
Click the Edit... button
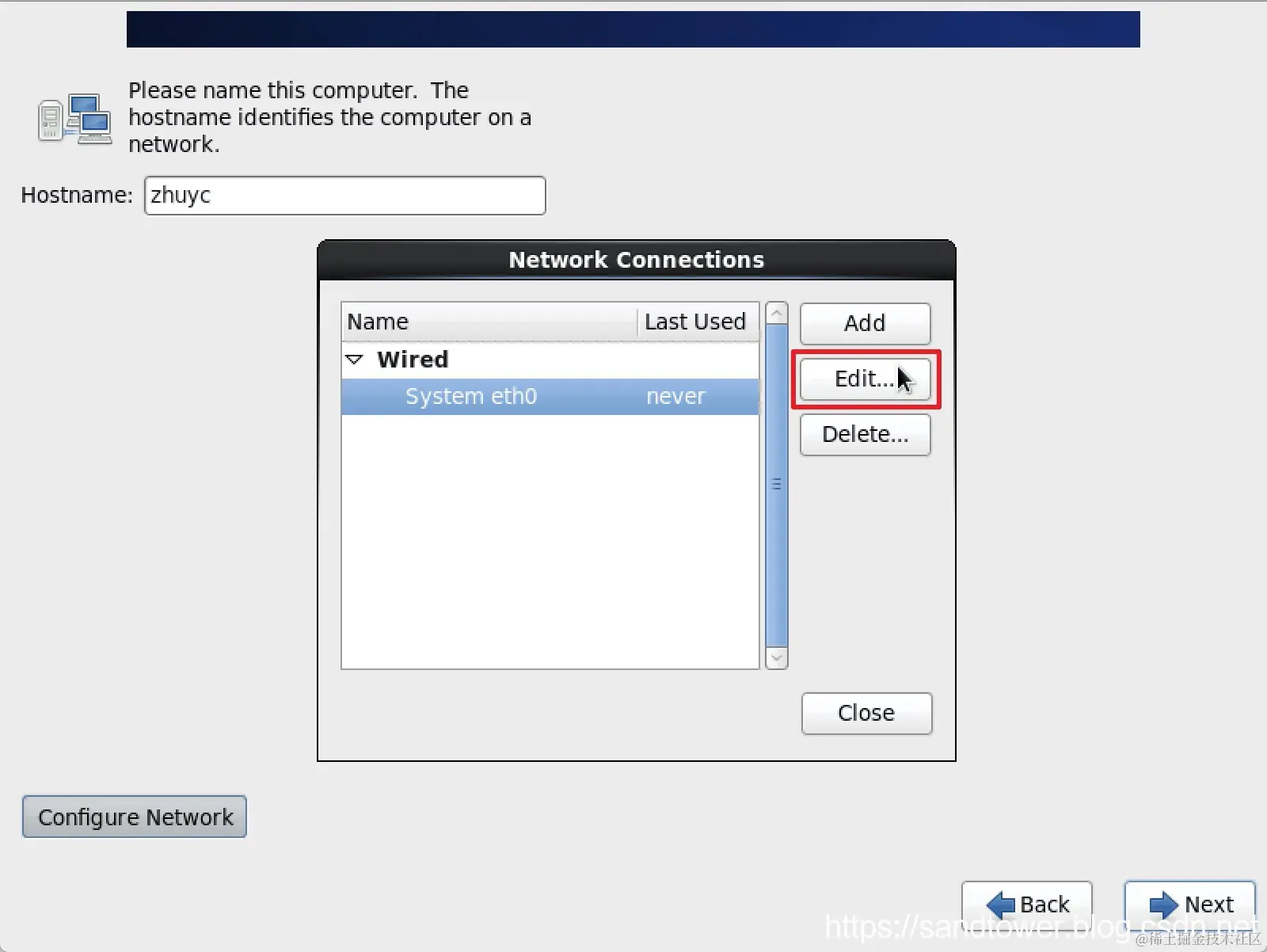tap(865, 379)
